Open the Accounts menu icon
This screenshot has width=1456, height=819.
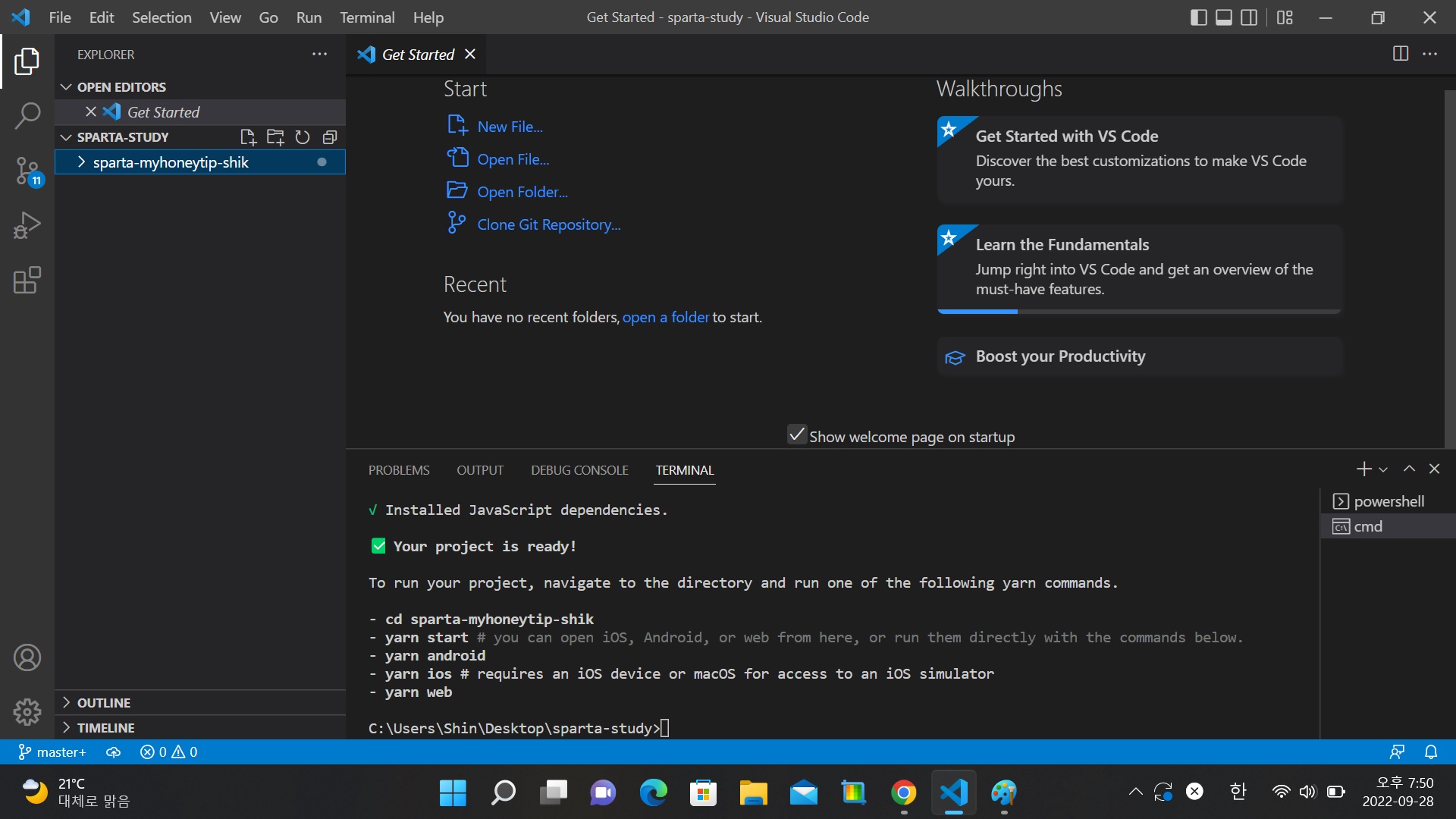click(x=27, y=657)
